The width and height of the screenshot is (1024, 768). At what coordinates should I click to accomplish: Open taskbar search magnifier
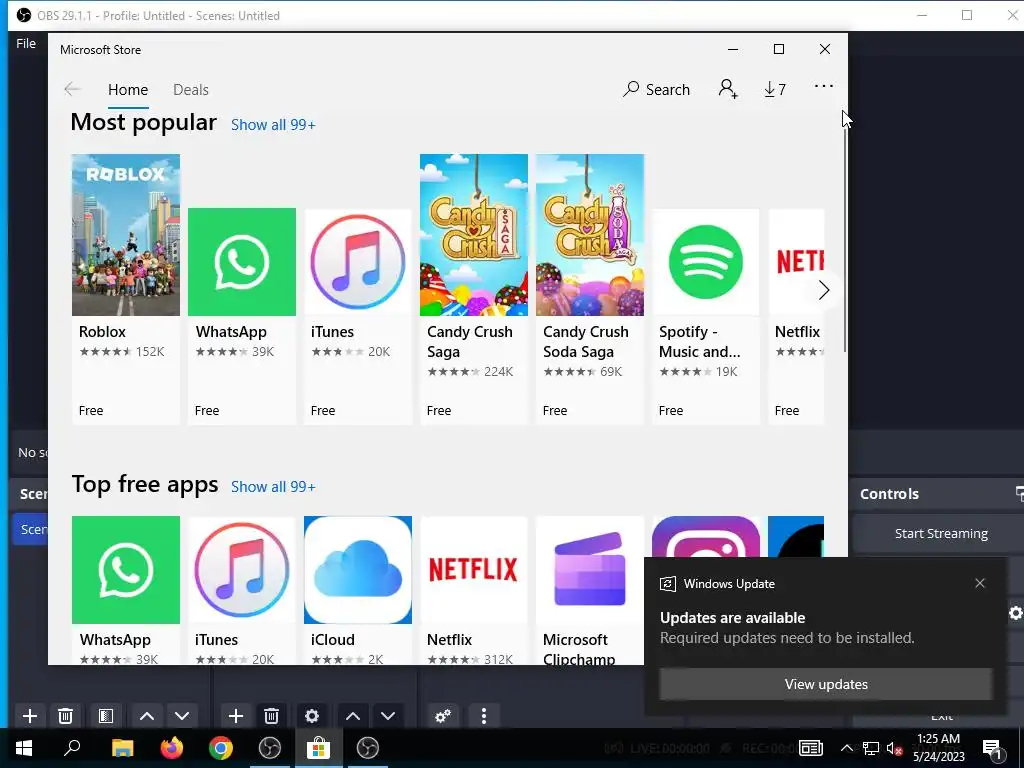coord(72,748)
